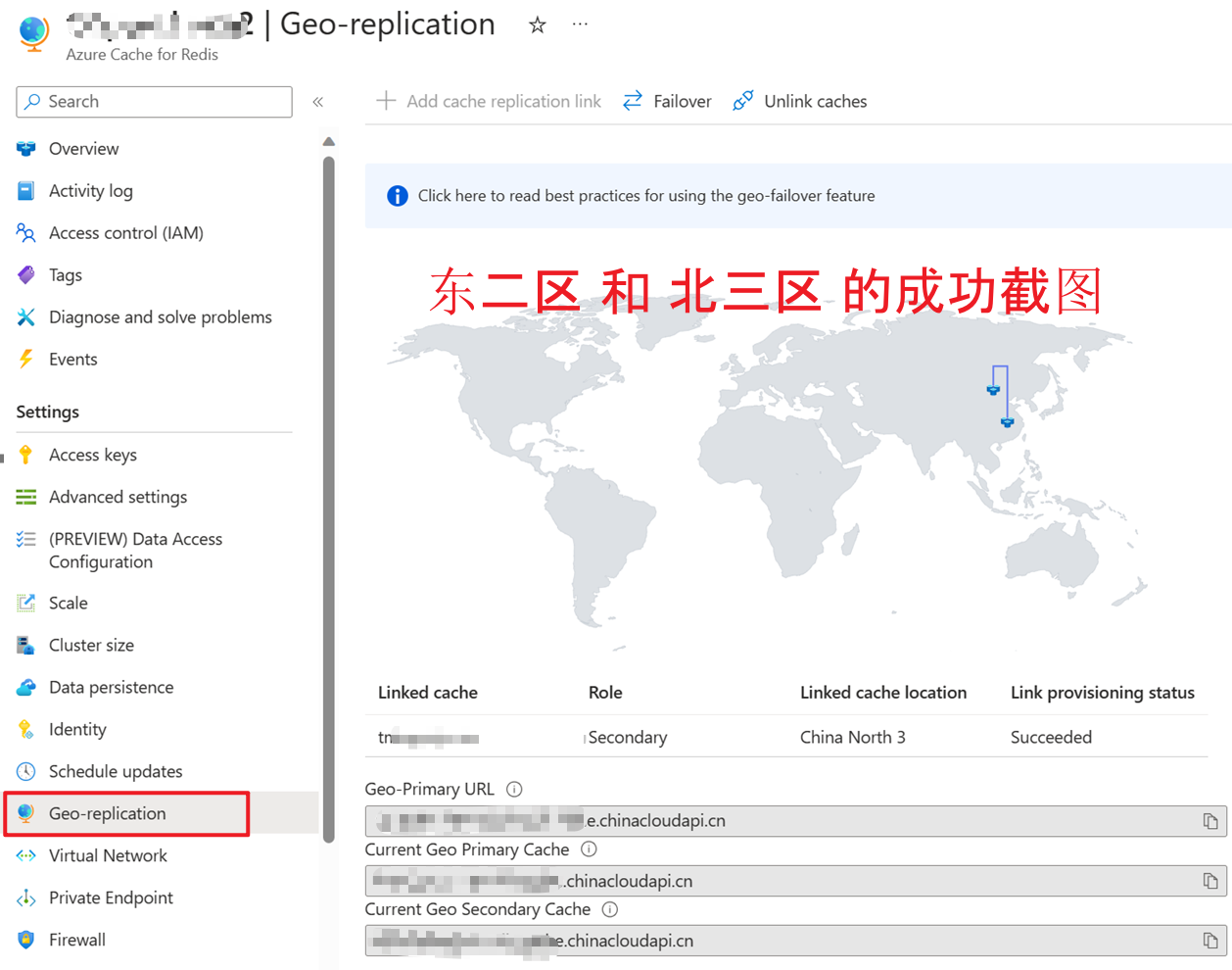Viewport: 1232px width, 970px height.
Task: Copy the Current Geo Primary Cache value
Action: click(1209, 881)
